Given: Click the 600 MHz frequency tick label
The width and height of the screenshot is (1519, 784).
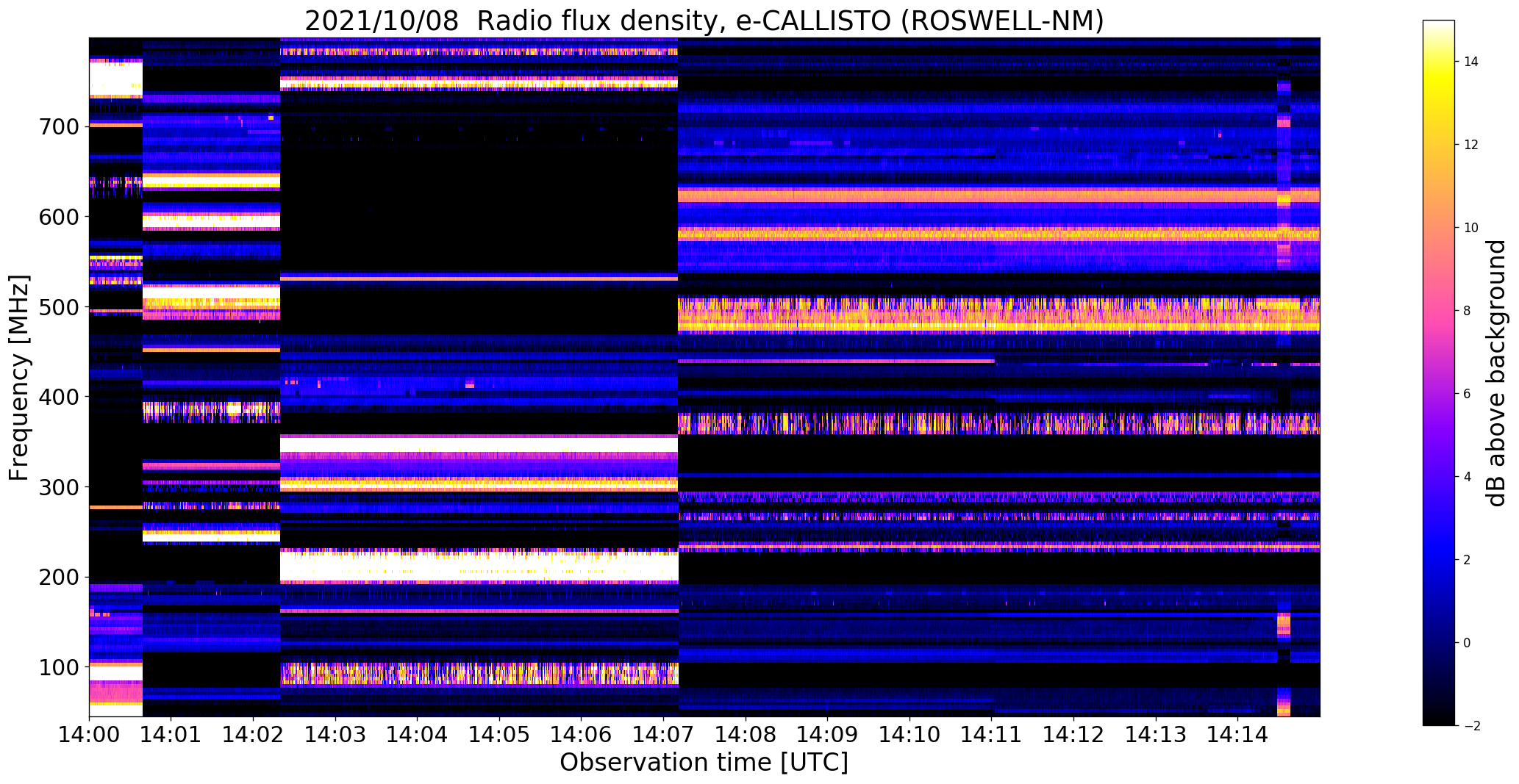Looking at the screenshot, I should click(57, 217).
